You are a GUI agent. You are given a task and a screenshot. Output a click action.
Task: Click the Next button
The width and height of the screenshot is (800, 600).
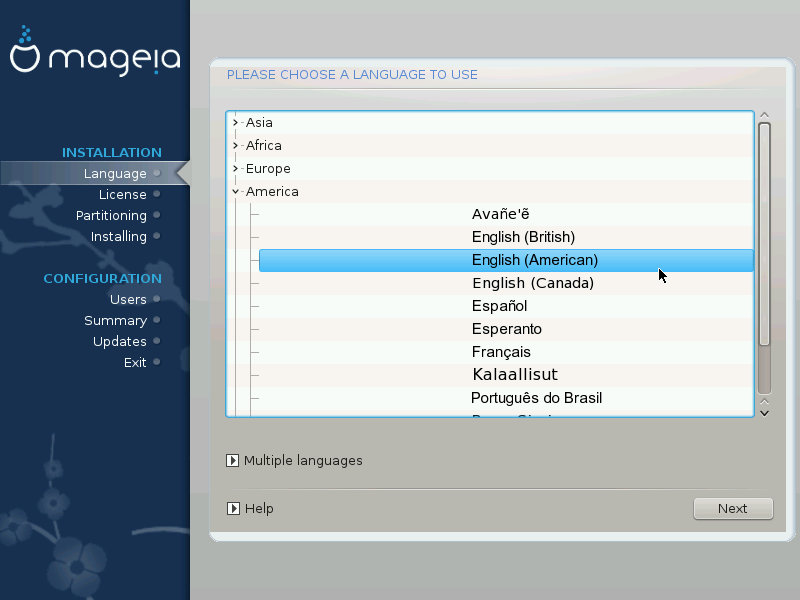pyautogui.click(x=733, y=509)
